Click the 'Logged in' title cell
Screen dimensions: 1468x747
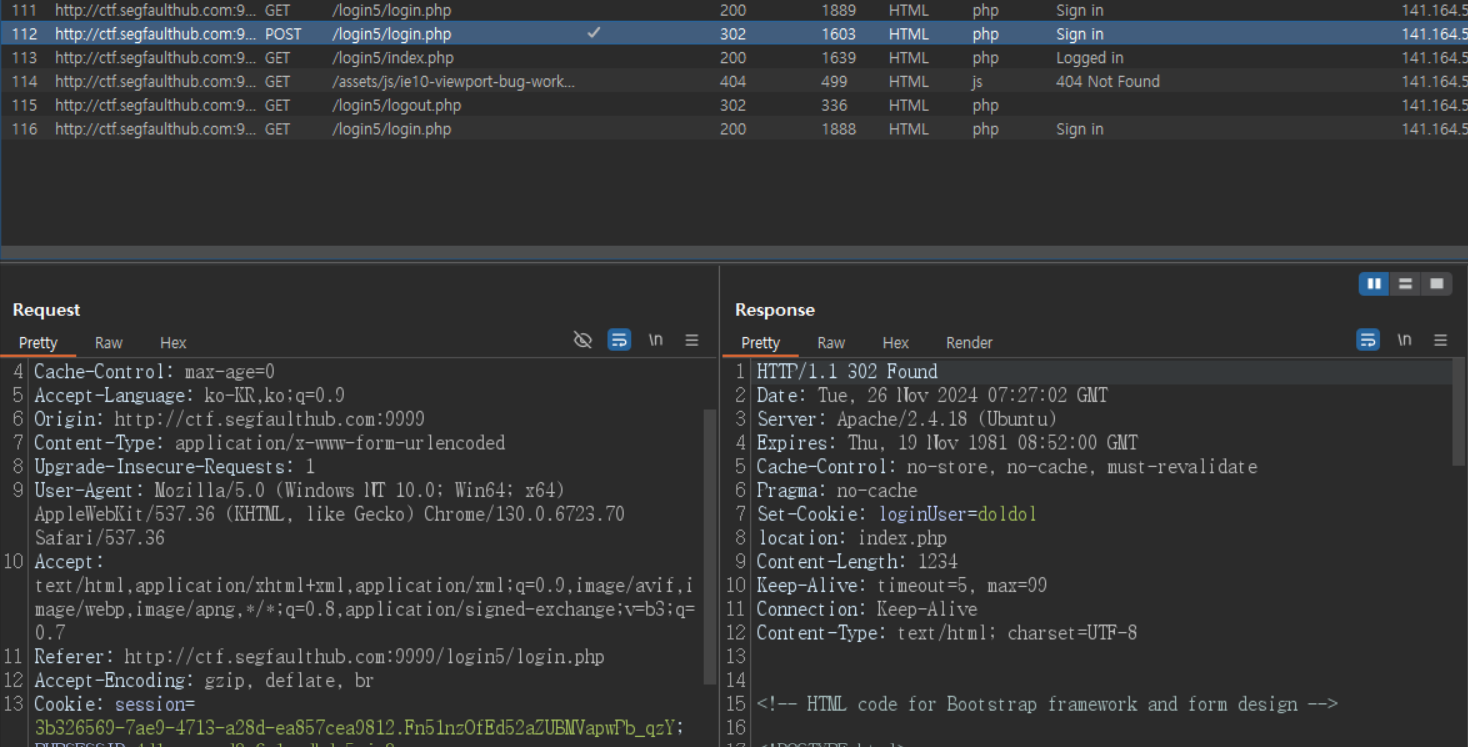point(1089,57)
